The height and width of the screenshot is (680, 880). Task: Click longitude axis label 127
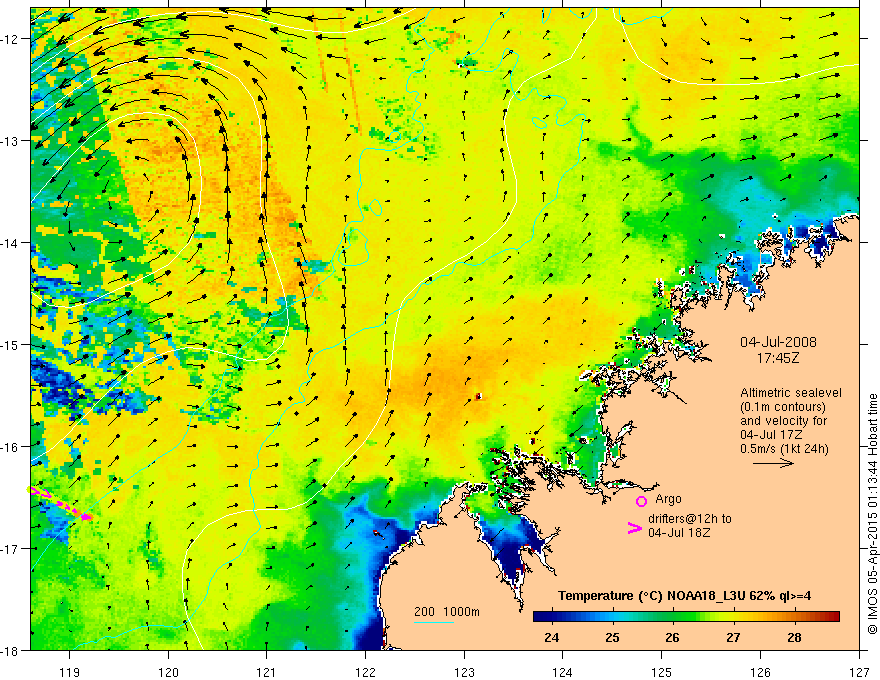[x=859, y=672]
